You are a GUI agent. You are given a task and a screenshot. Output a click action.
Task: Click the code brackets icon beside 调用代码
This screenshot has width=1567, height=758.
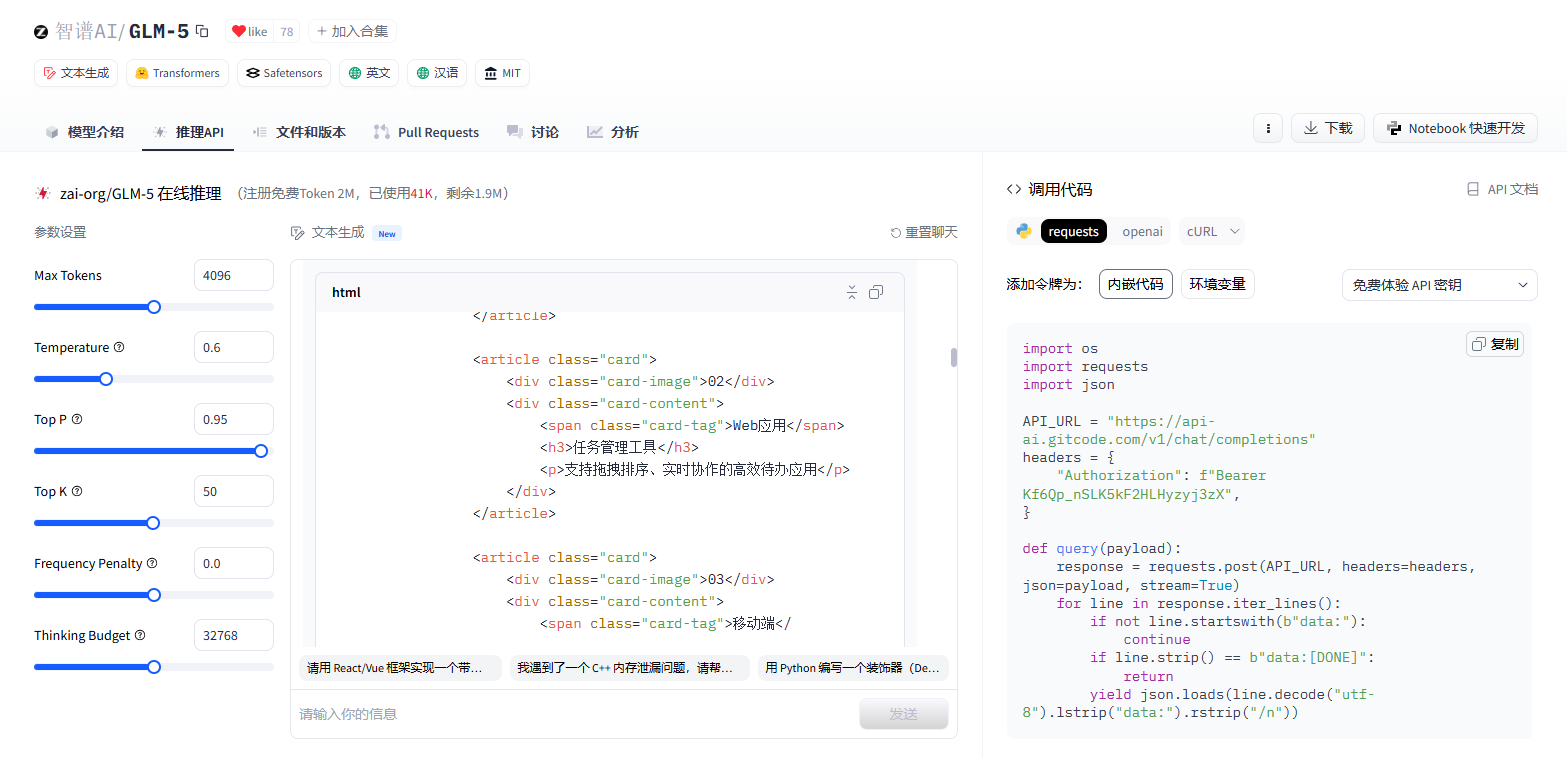[x=1014, y=189]
